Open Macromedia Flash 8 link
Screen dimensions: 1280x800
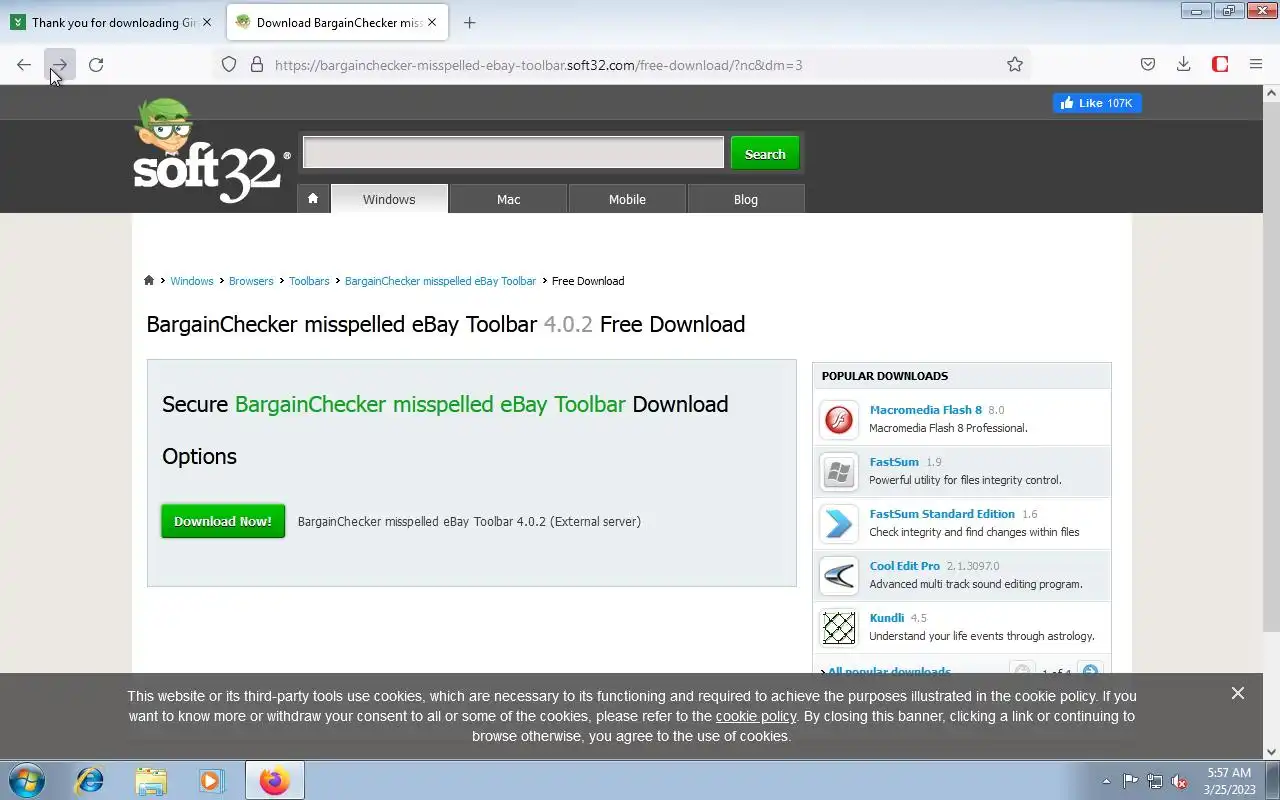925,410
